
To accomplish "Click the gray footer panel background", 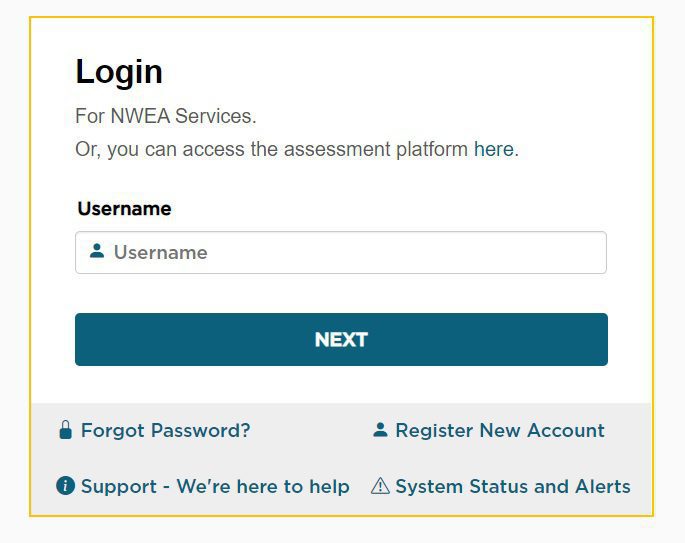I will (x=340, y=459).
